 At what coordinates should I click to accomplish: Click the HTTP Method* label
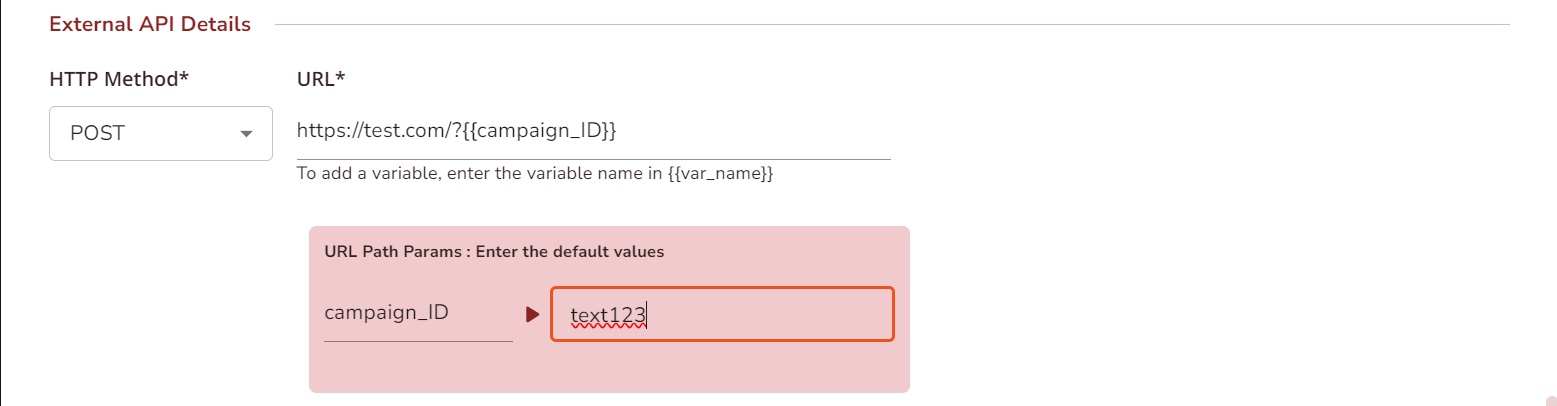pos(119,79)
